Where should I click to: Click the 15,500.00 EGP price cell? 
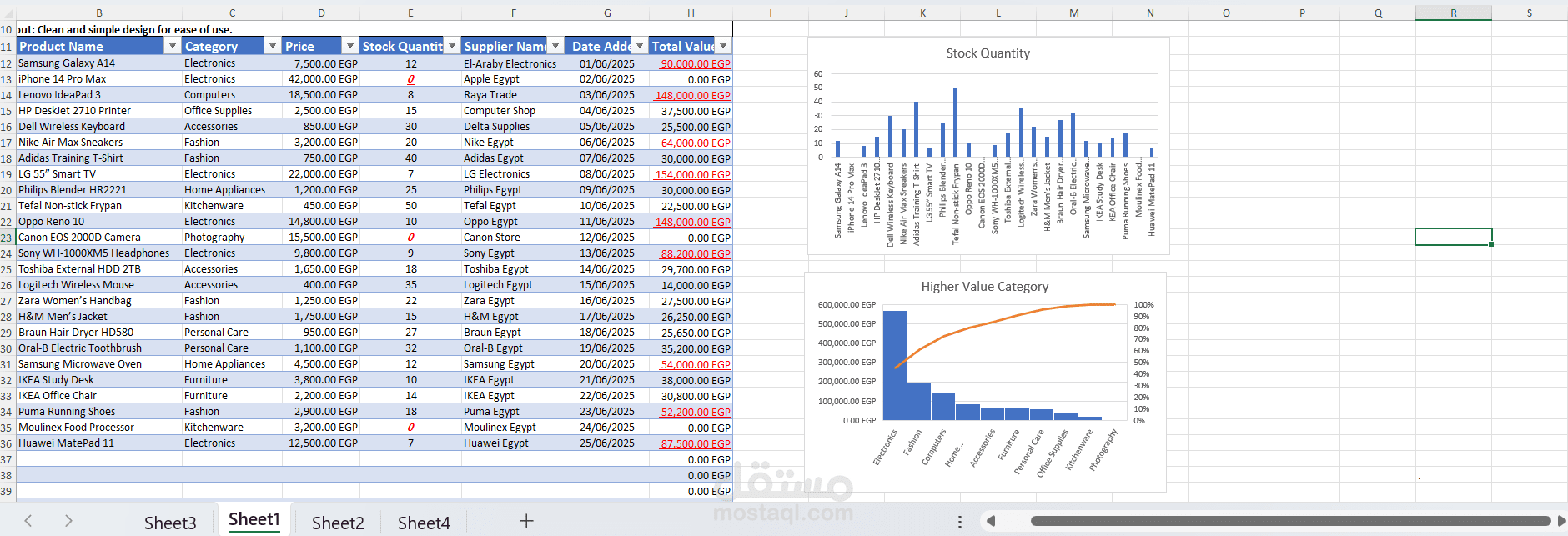321,238
